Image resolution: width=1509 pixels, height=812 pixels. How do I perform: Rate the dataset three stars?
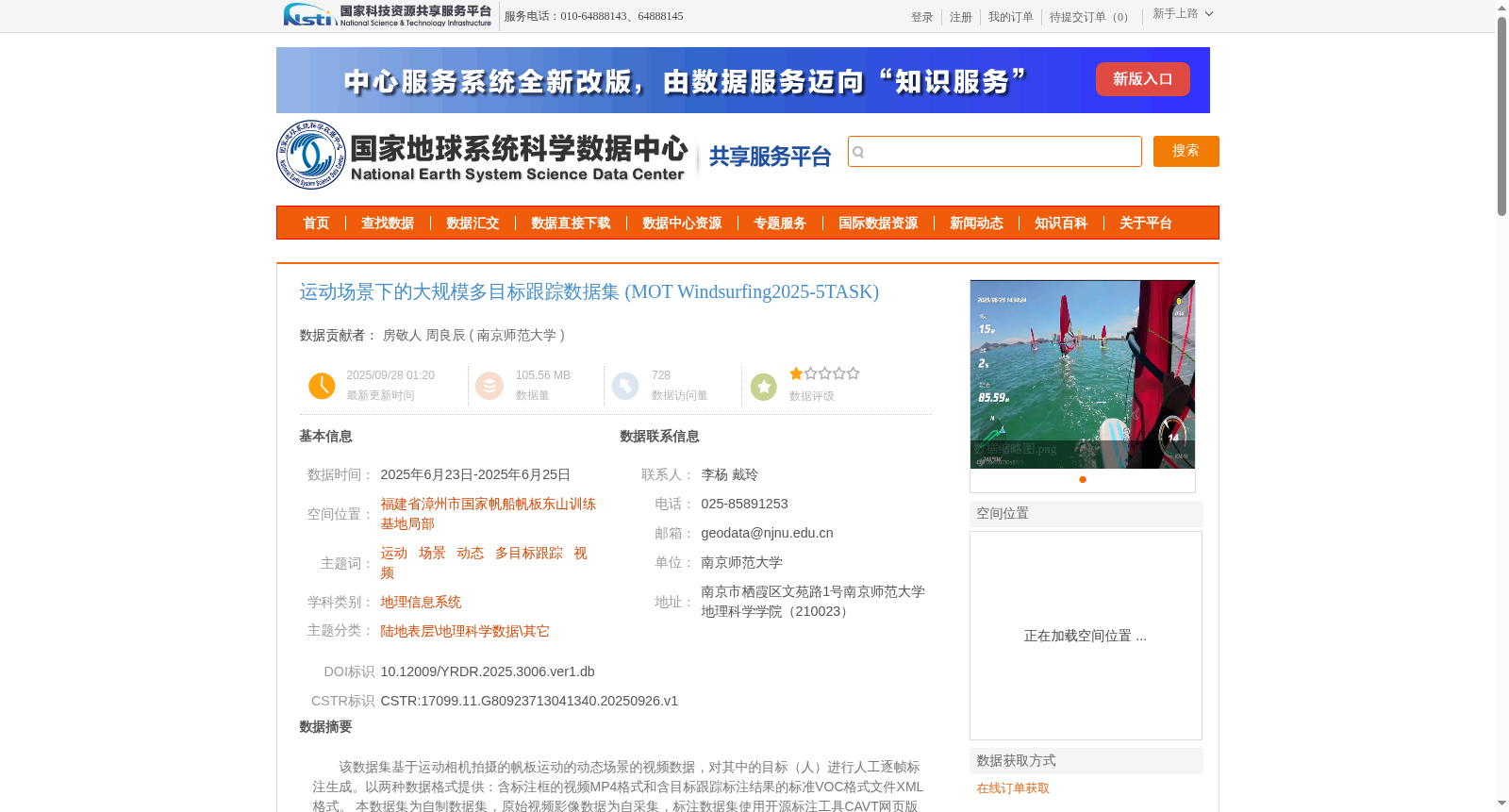pos(824,373)
